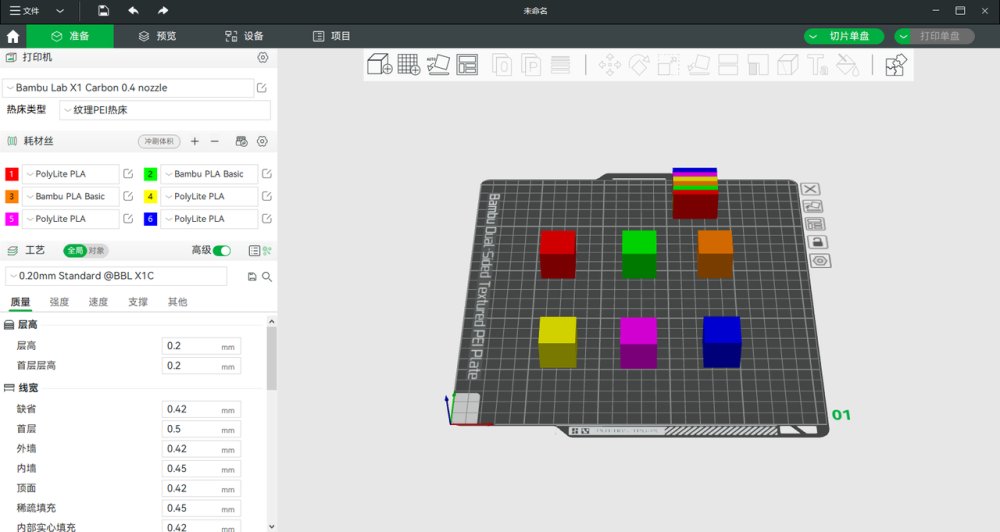Switch the 全局/对象 global-object toggle
The height and width of the screenshot is (532, 1000).
(x=85, y=250)
